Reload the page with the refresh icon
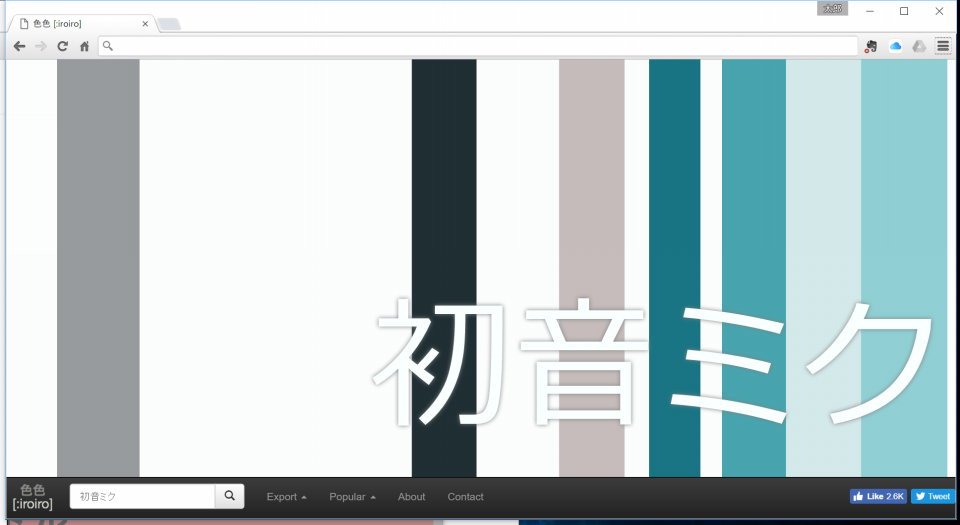This screenshot has height=525, width=960. (62, 46)
